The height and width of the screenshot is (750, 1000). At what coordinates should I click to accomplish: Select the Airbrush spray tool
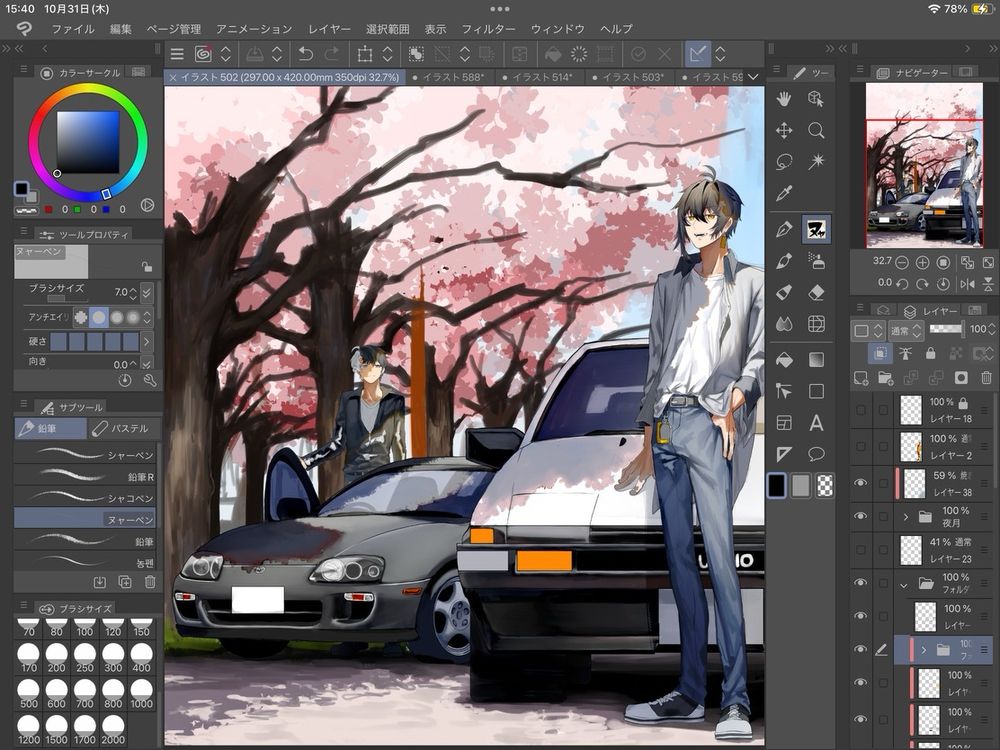[816, 260]
